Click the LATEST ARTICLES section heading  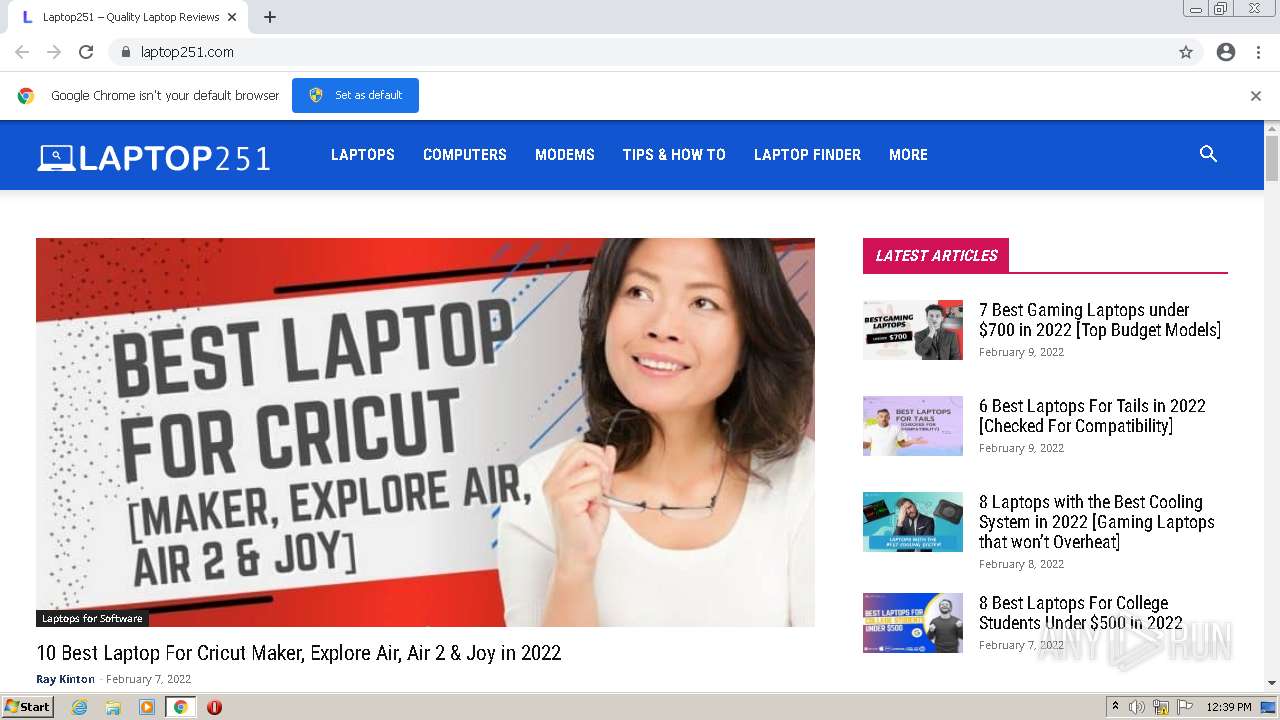(936, 255)
